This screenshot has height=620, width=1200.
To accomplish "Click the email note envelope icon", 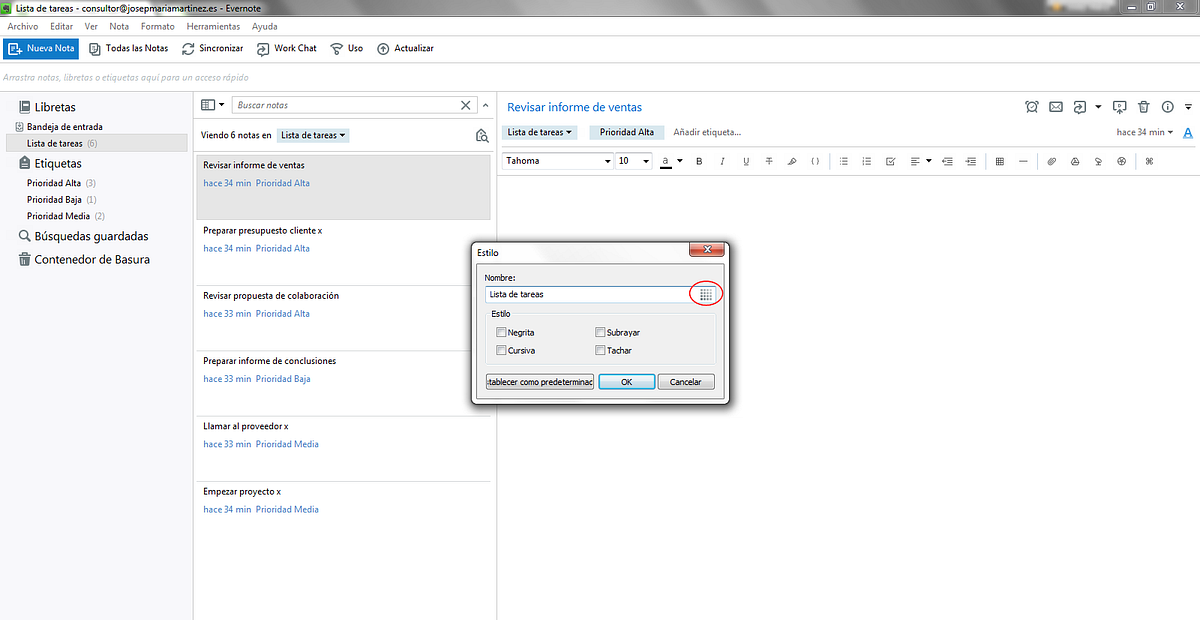I will 1055,107.
